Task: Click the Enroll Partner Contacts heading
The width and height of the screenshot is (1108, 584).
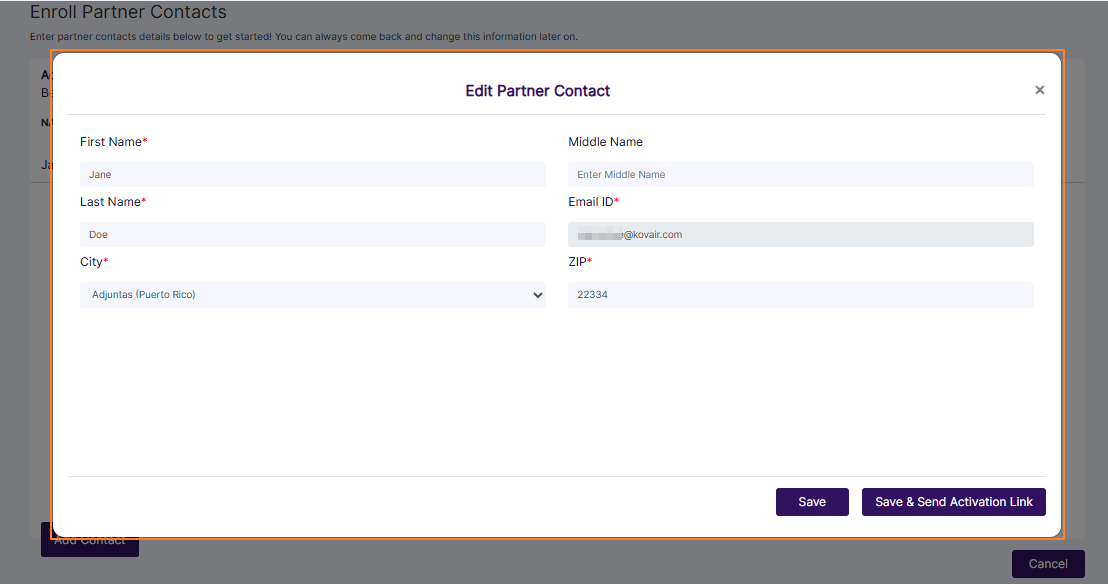Action: pyautogui.click(x=128, y=12)
